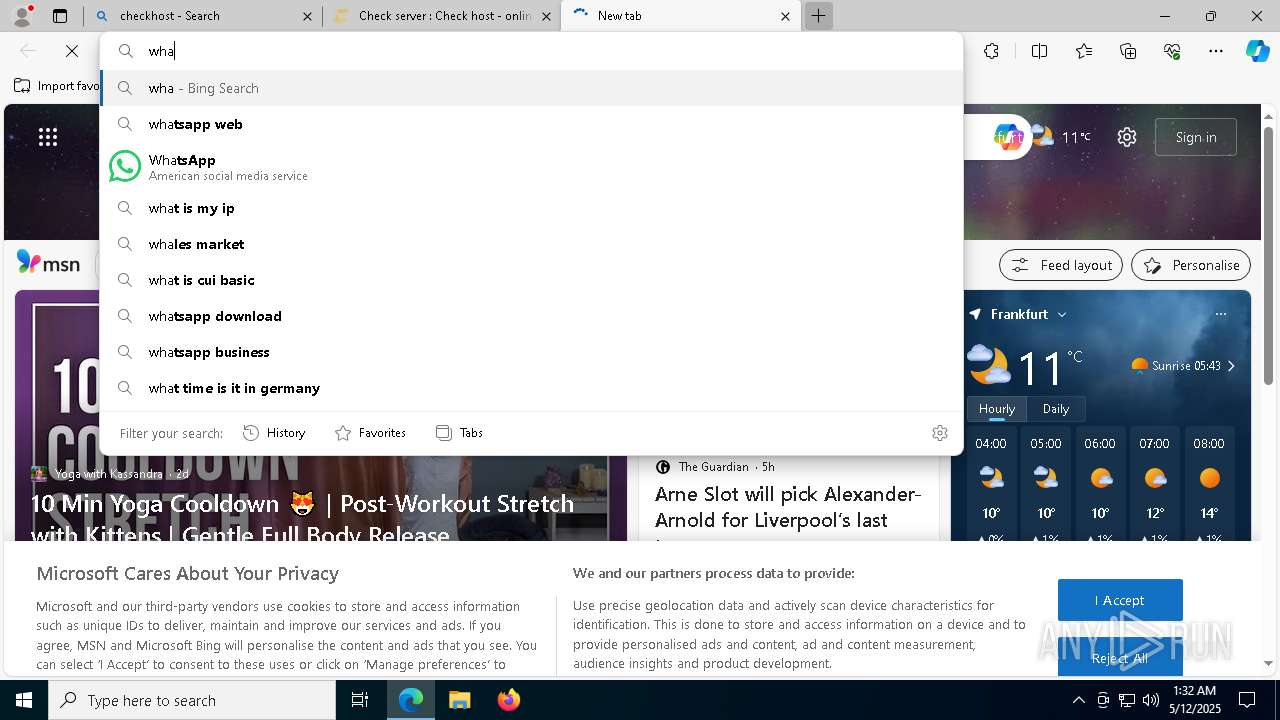
Task: Open Split screen icon in toolbar
Action: (x=1039, y=51)
